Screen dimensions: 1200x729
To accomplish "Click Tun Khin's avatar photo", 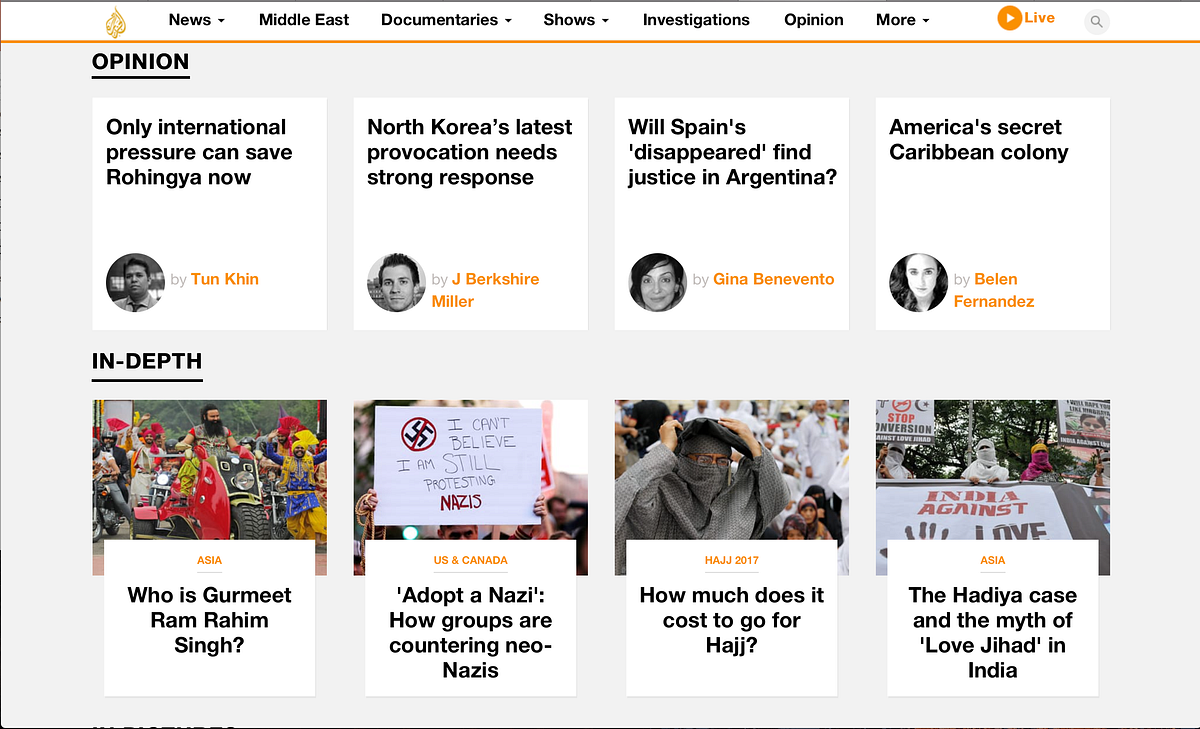I will click(x=135, y=282).
